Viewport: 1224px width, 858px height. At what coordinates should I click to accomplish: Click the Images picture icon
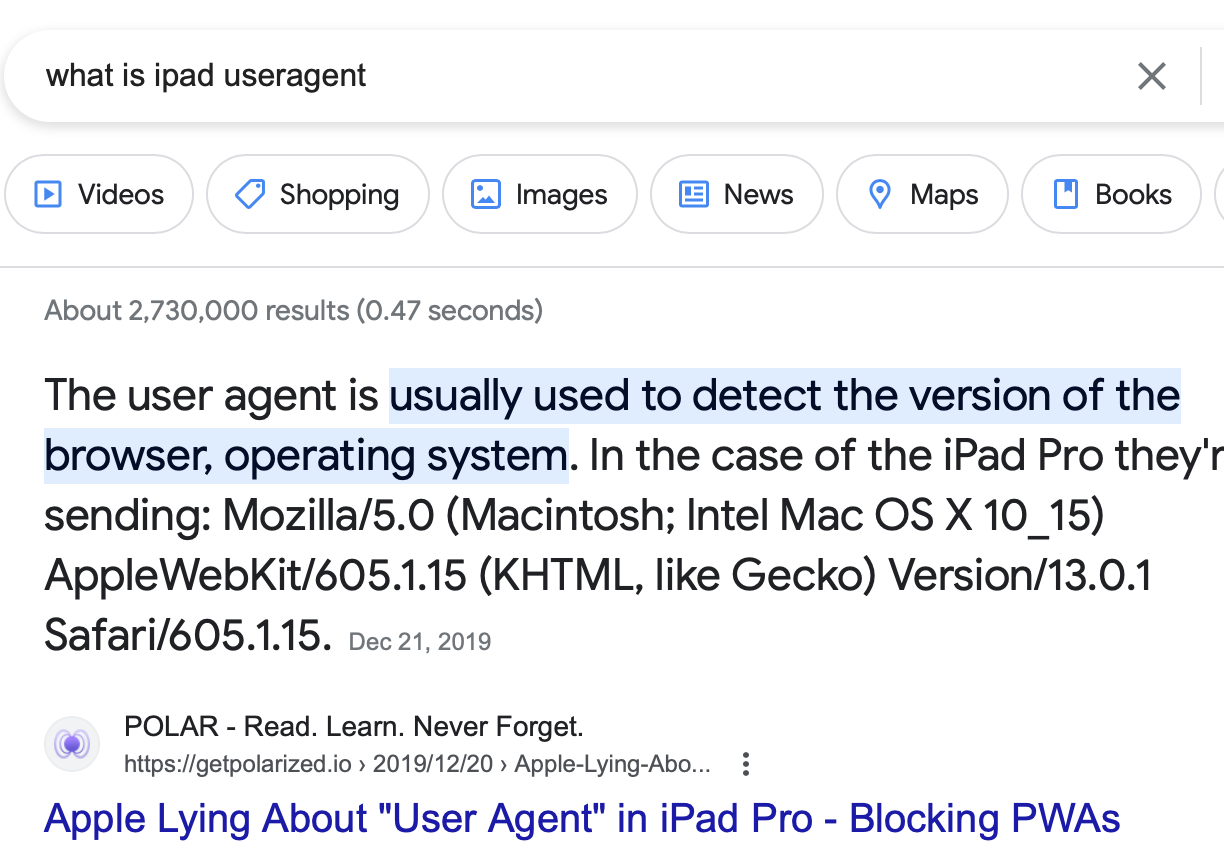485,194
